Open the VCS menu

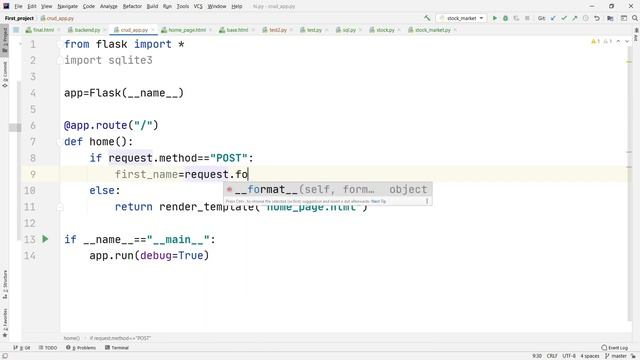pyautogui.click(x=198, y=7)
